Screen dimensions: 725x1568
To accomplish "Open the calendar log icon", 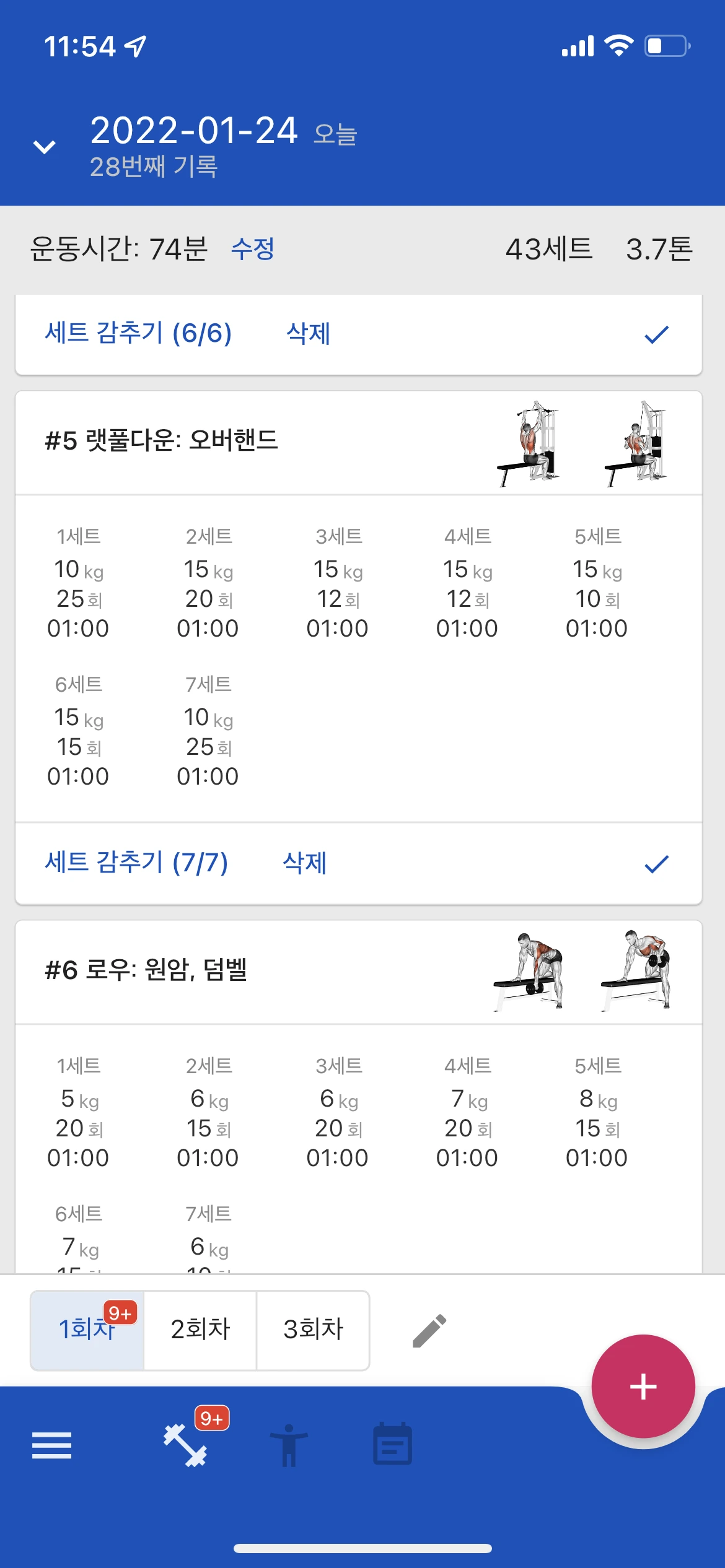I will tap(393, 1444).
